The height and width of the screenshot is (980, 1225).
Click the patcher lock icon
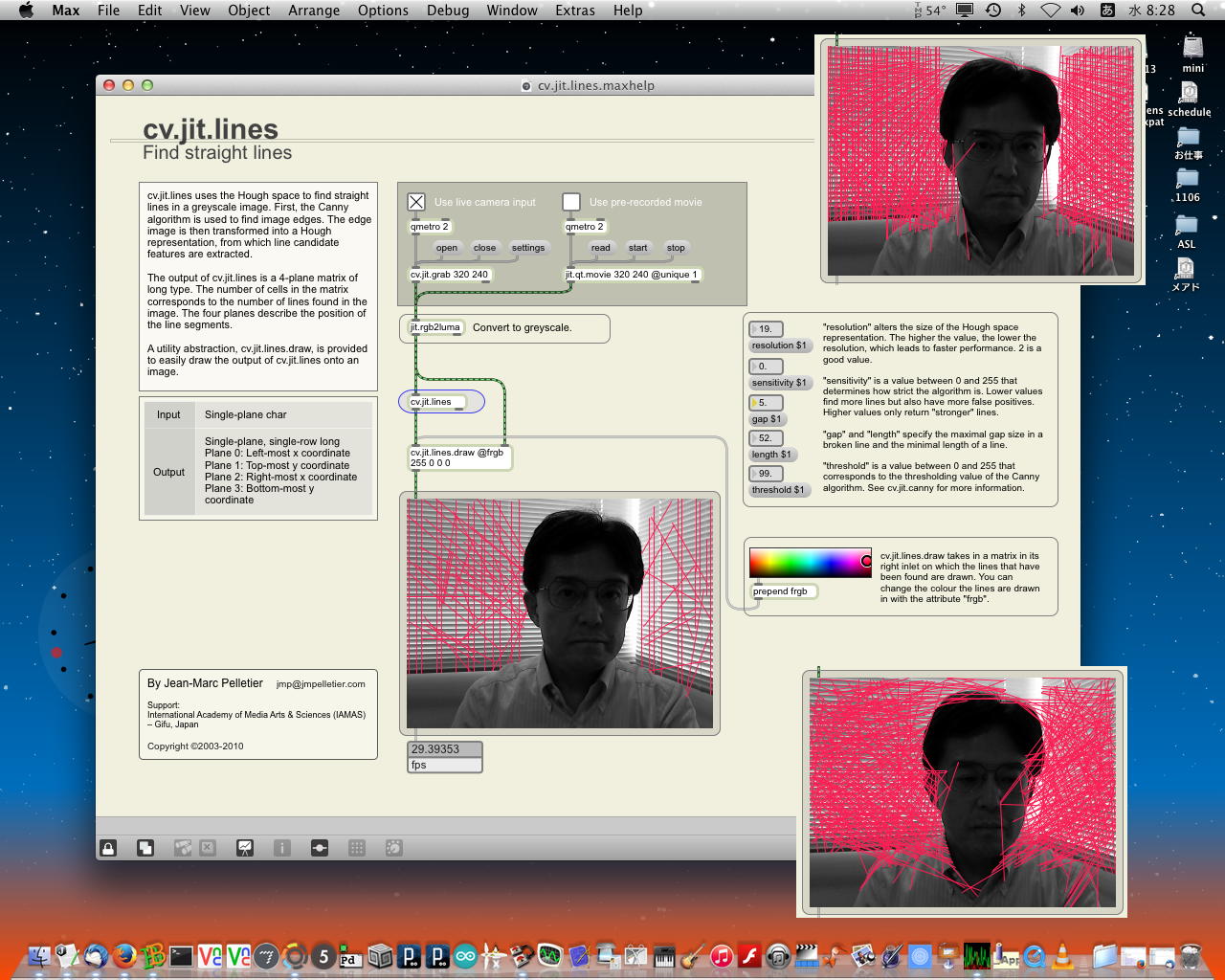pos(108,848)
